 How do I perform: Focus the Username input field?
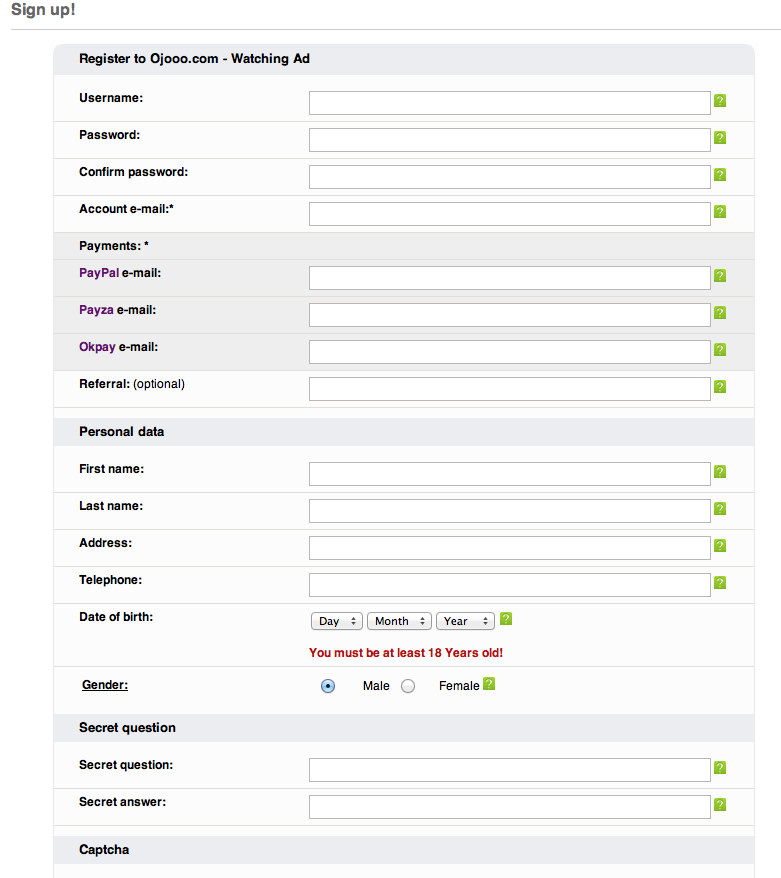coord(509,103)
